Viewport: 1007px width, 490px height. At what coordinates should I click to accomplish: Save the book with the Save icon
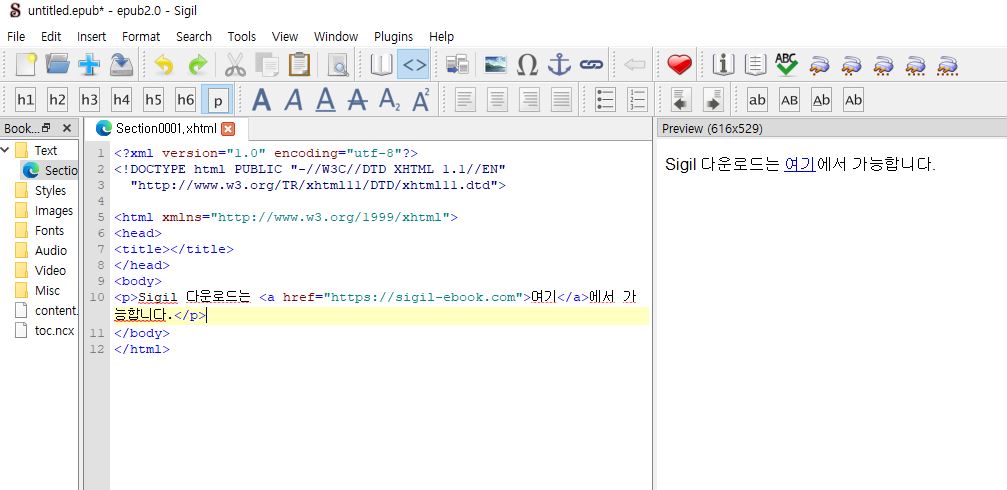coord(121,64)
